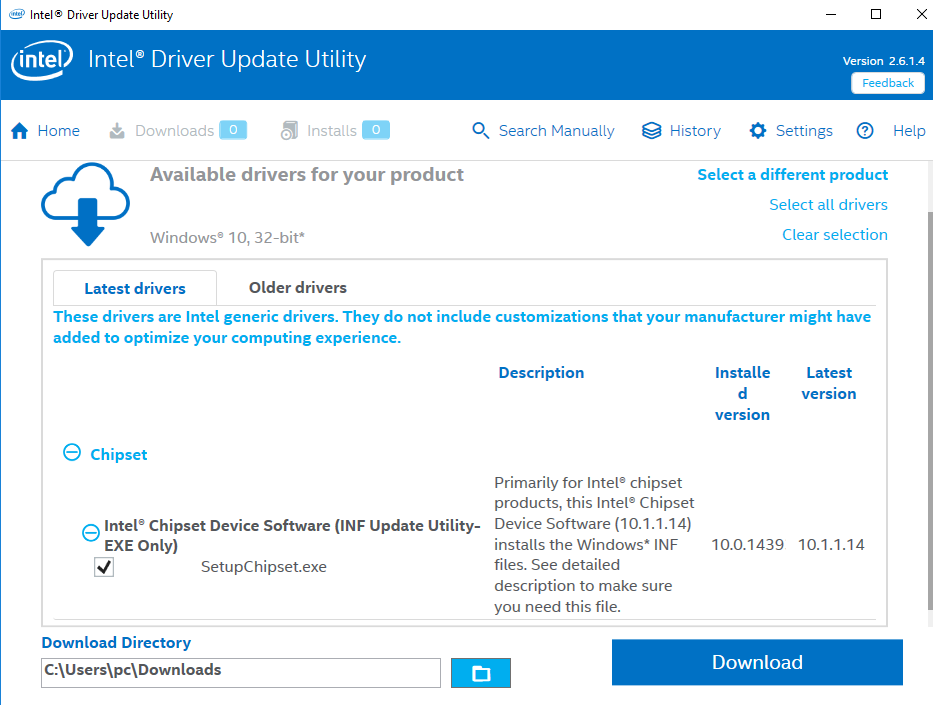This screenshot has height=705, width=933.
Task: Open the Settings menu label
Action: point(804,131)
